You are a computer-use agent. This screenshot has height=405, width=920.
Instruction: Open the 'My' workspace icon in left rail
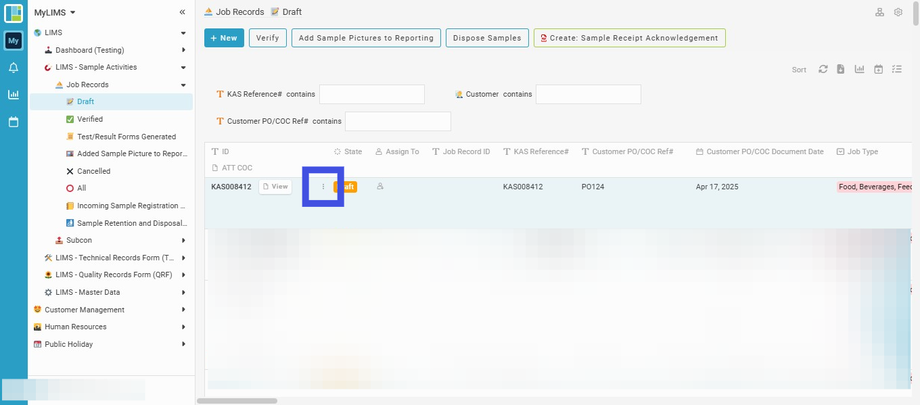[x=13, y=40]
